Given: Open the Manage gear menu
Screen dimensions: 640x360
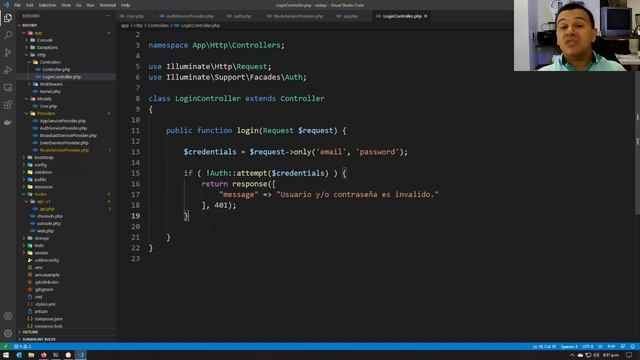Looking at the screenshot, I should [x=8, y=333].
